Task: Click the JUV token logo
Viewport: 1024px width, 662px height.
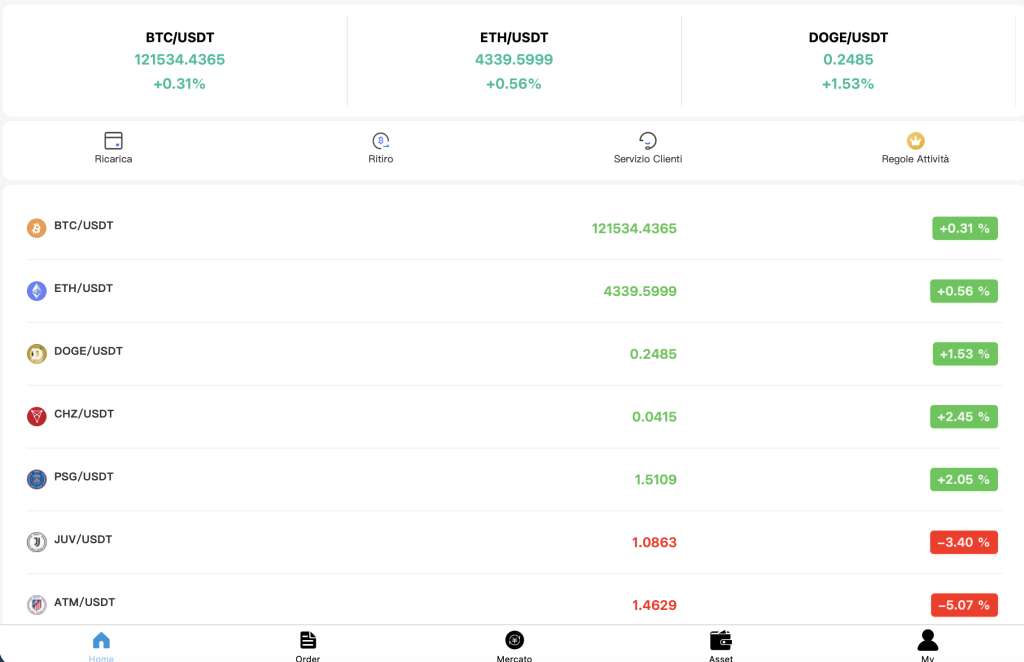Action: coord(37,542)
